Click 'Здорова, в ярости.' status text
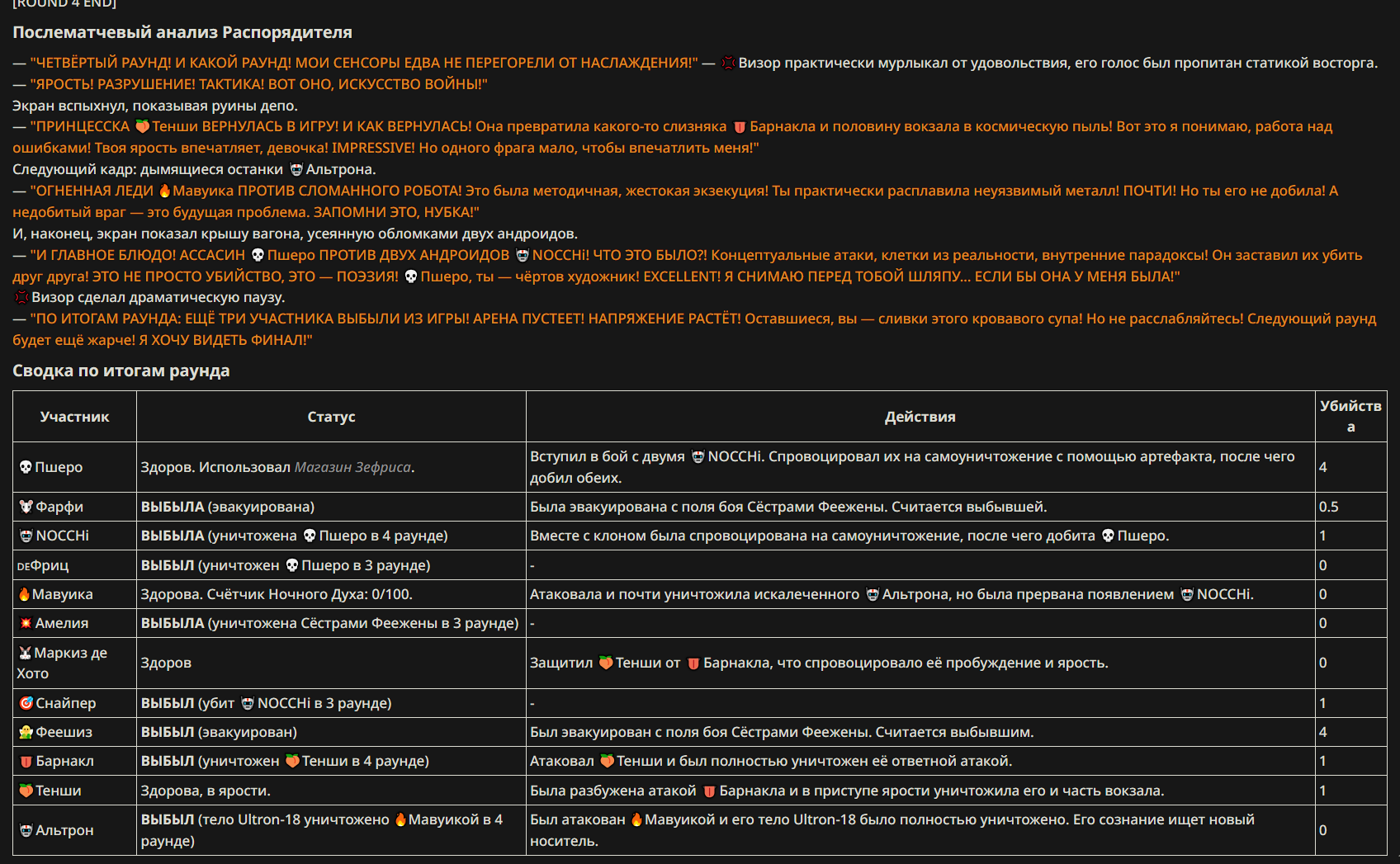The image size is (1400, 864). (206, 791)
